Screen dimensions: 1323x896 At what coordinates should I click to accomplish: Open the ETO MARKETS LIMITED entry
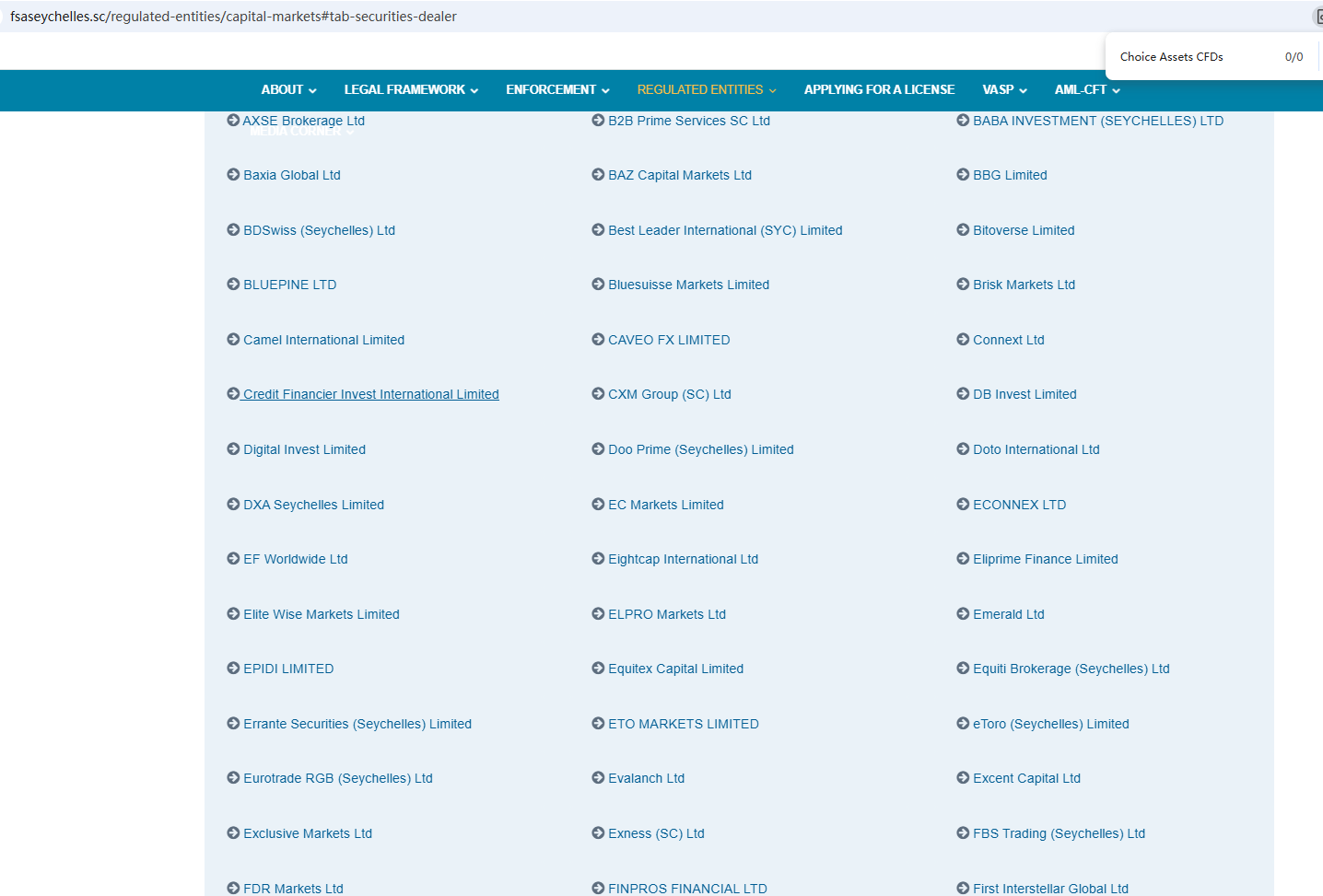point(684,724)
